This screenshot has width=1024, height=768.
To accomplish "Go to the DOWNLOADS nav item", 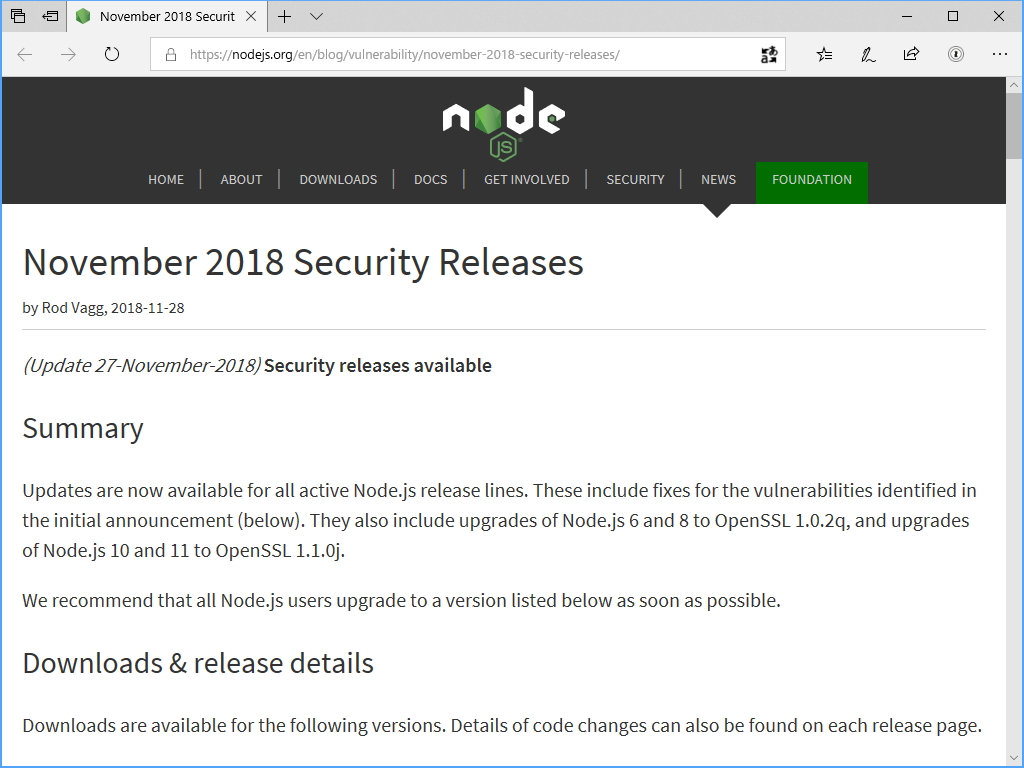I will point(338,180).
